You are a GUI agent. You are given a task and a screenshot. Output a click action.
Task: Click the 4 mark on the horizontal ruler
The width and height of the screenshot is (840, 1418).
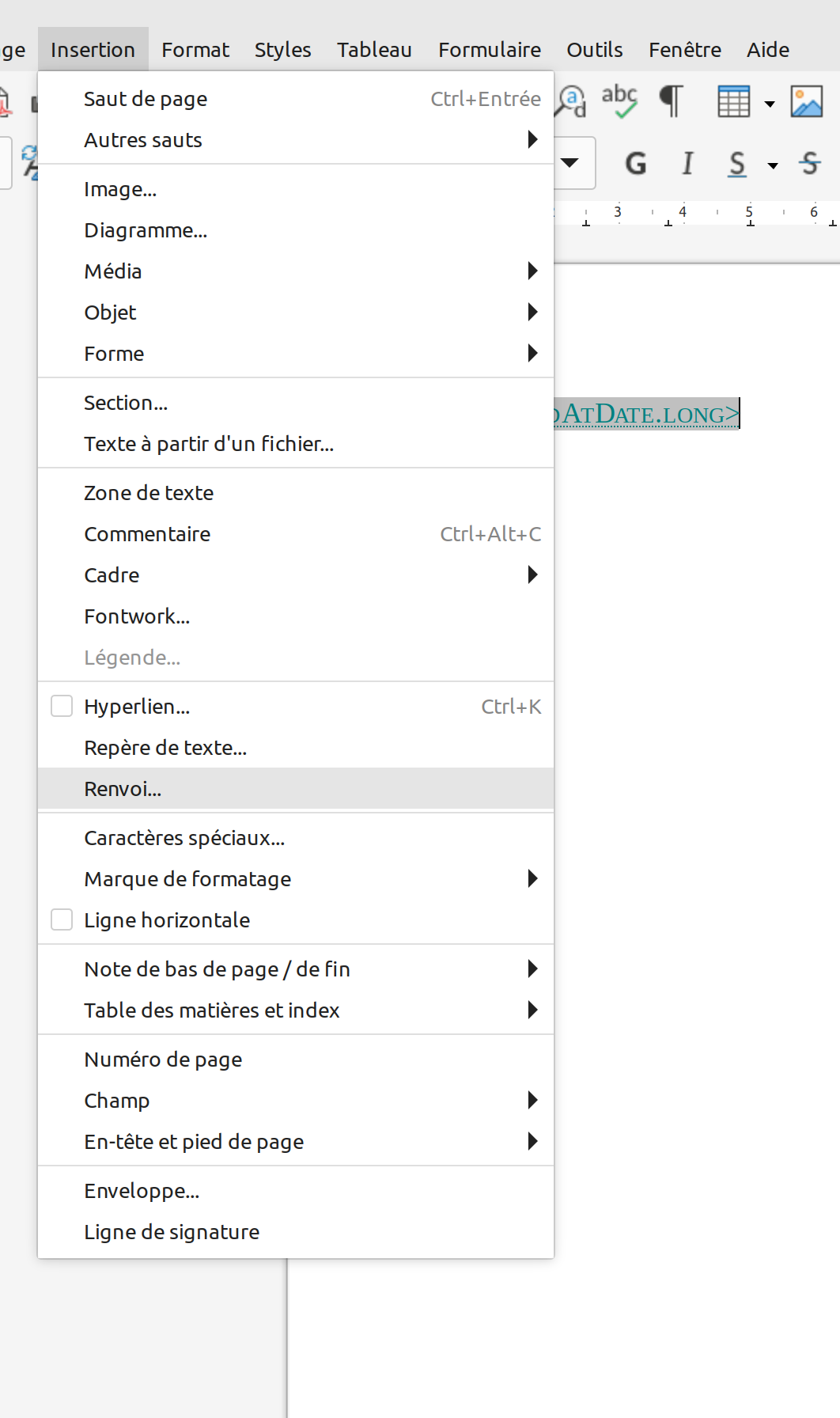682,212
